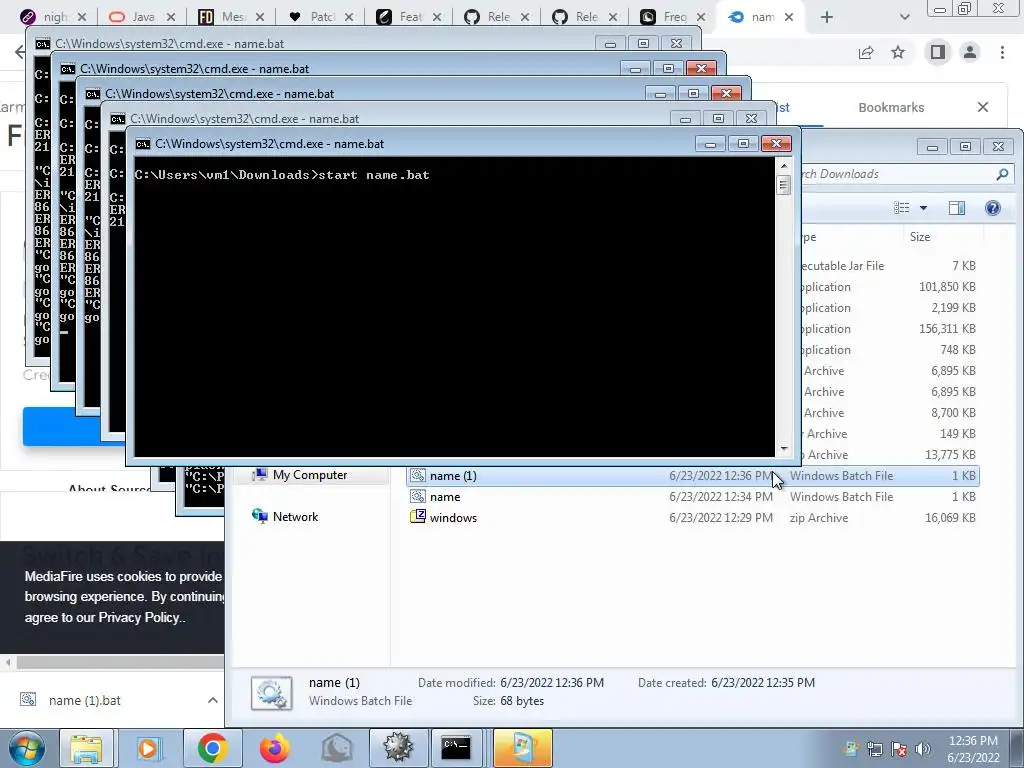Bookmark this page with star icon
This screenshot has width=1024, height=768.
click(898, 52)
